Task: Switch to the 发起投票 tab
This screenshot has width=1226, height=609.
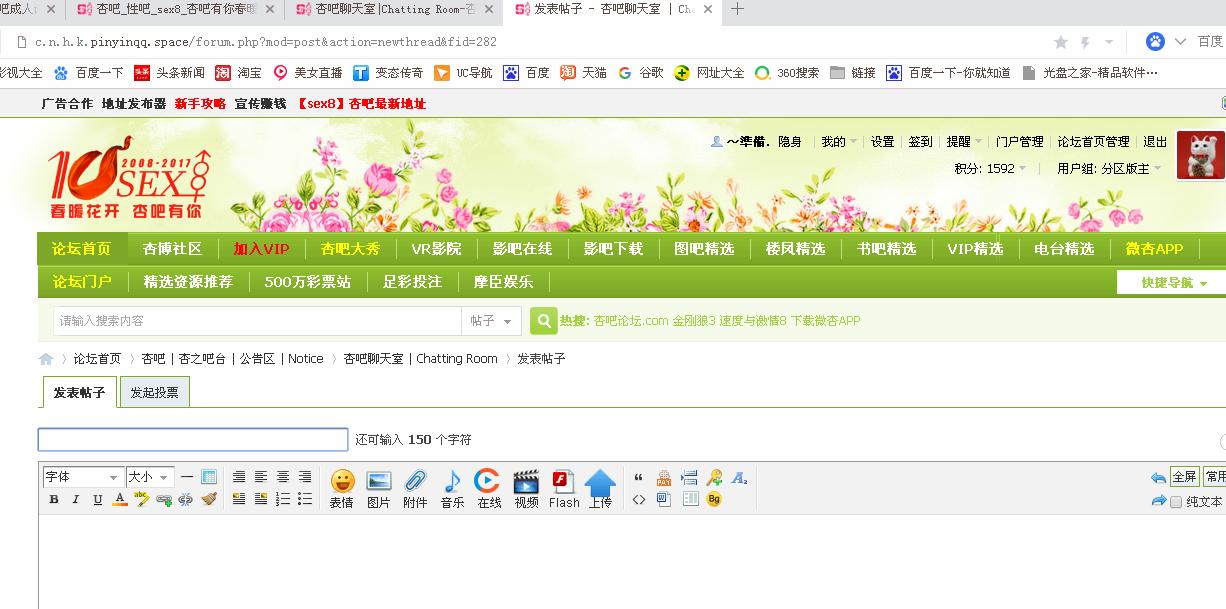Action: click(x=155, y=393)
